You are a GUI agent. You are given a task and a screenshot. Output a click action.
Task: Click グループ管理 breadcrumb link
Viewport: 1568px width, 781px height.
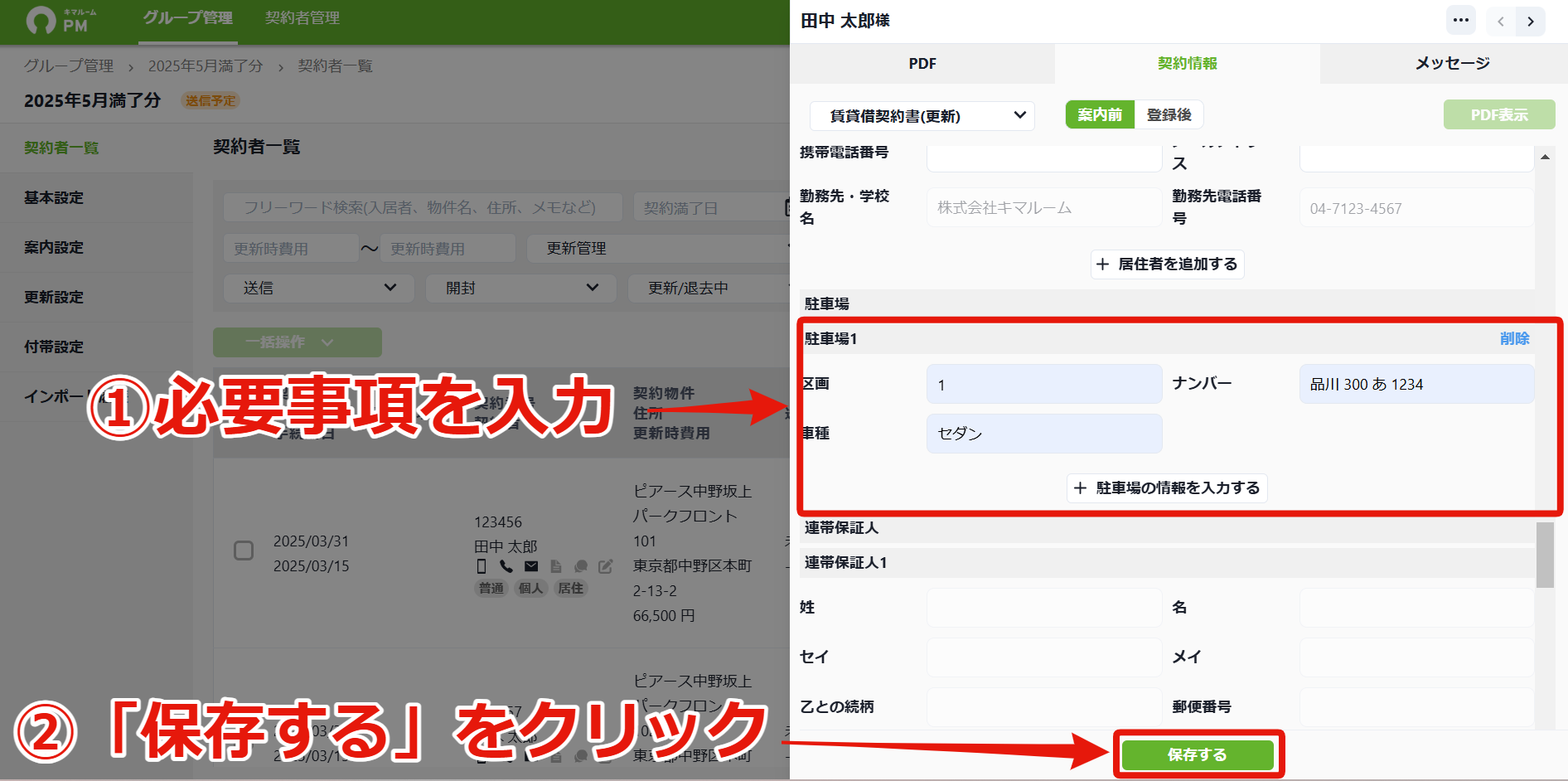(69, 65)
